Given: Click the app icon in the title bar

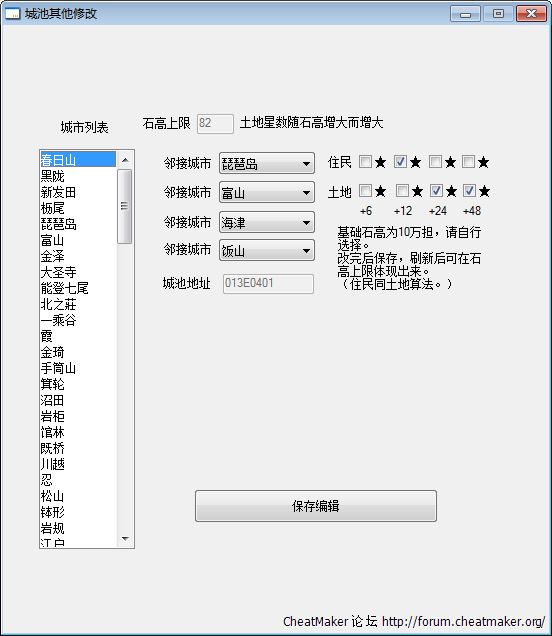Looking at the screenshot, I should 12,13.
